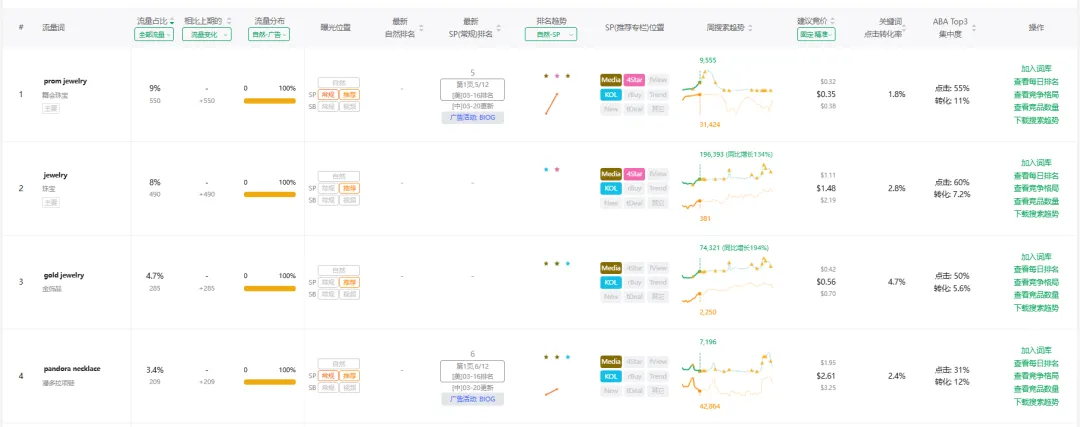Click the rank trend line for prom jewelry

[x=551, y=104]
